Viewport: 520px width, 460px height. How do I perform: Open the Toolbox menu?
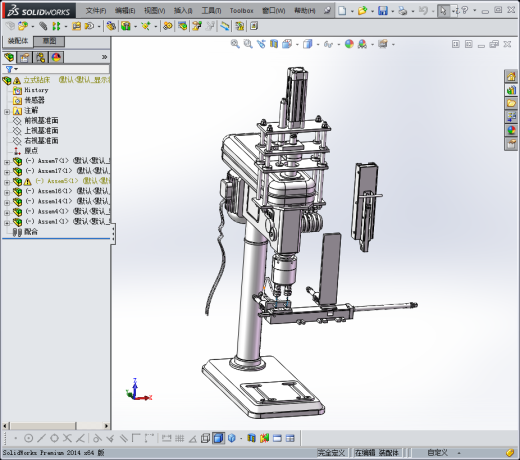pyautogui.click(x=241, y=11)
